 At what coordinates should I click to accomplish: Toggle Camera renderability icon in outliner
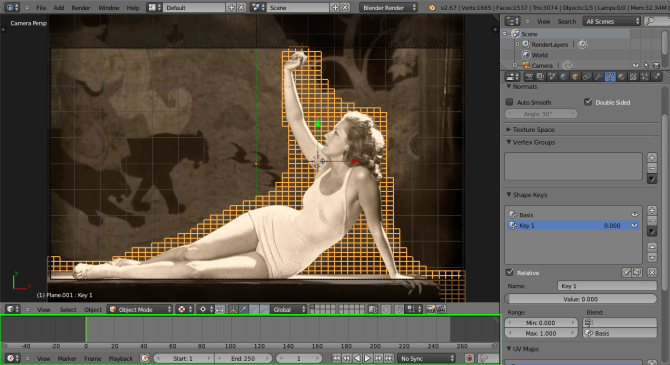coord(656,65)
